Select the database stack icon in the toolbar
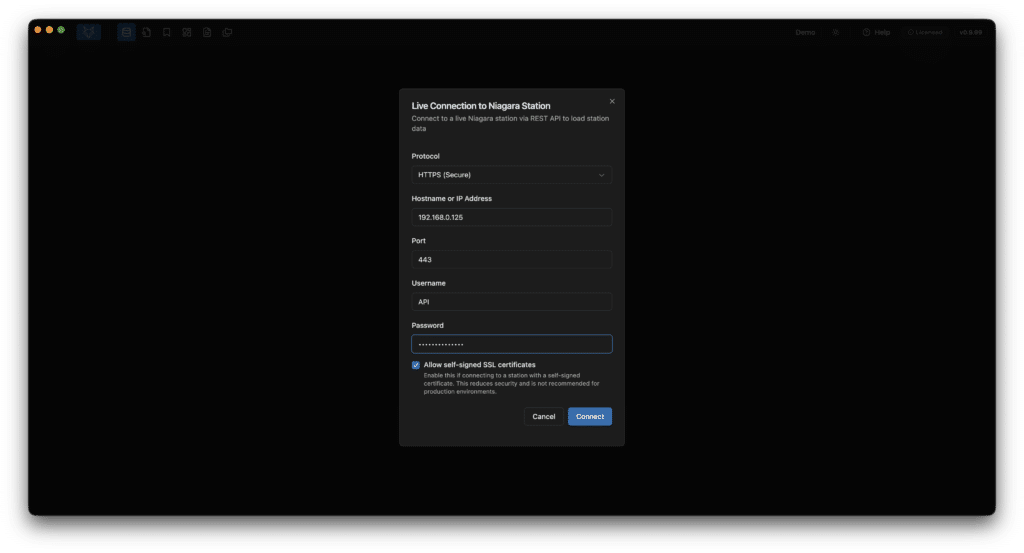 point(126,32)
